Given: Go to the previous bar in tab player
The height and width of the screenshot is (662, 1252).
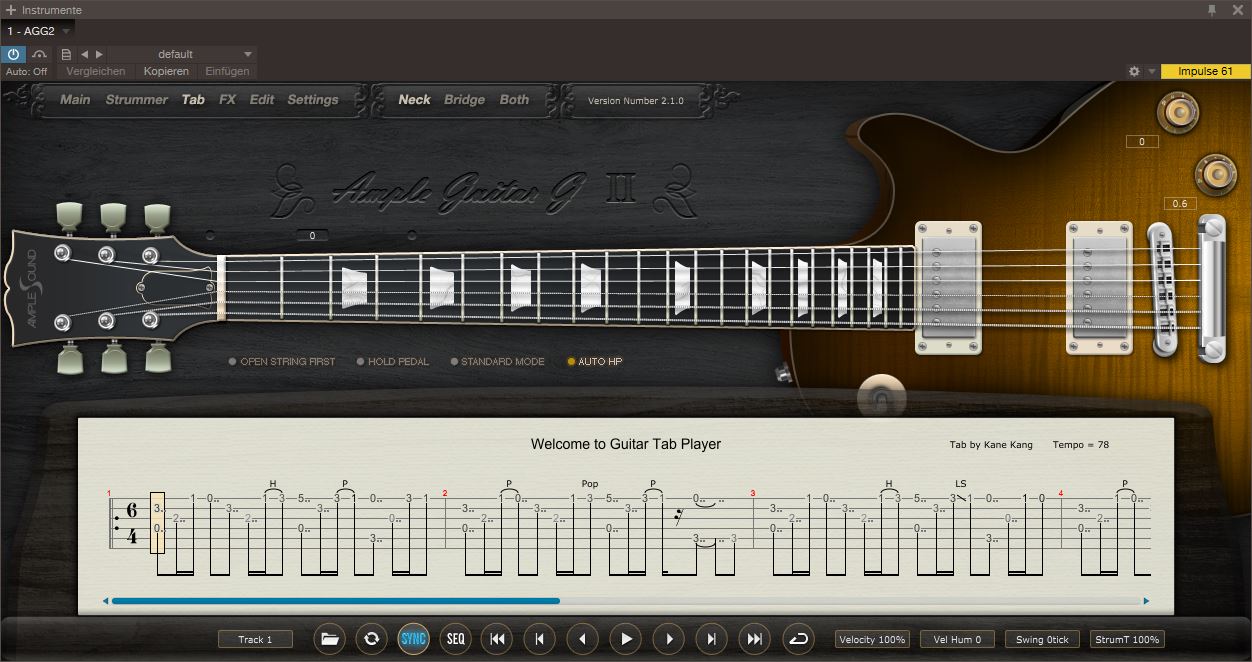Looking at the screenshot, I should (540, 639).
